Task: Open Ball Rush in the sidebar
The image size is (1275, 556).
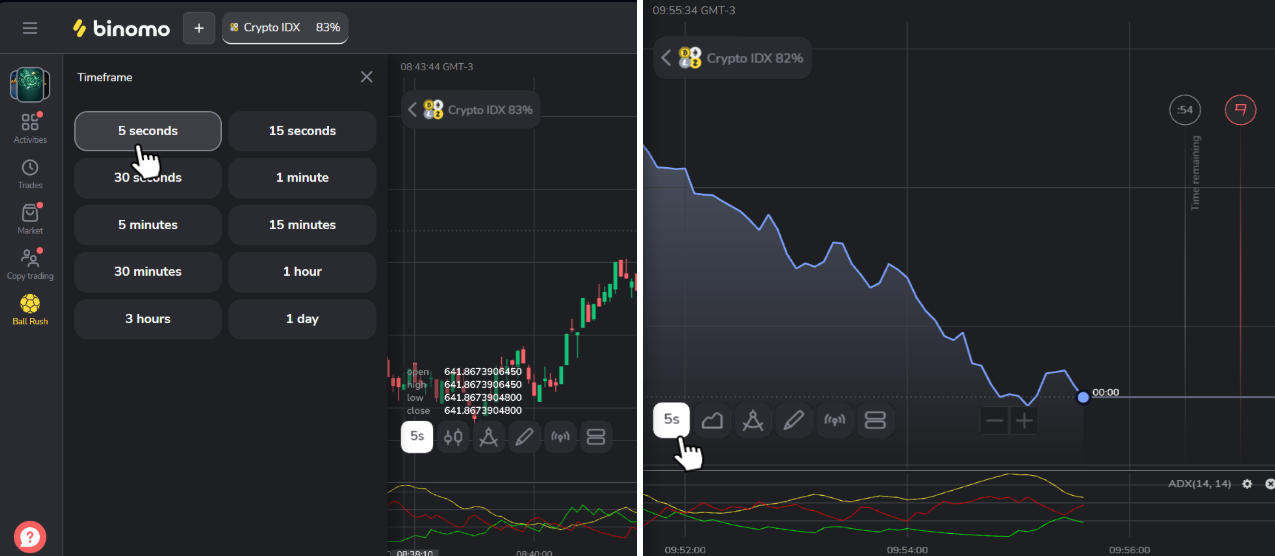Action: (x=30, y=310)
